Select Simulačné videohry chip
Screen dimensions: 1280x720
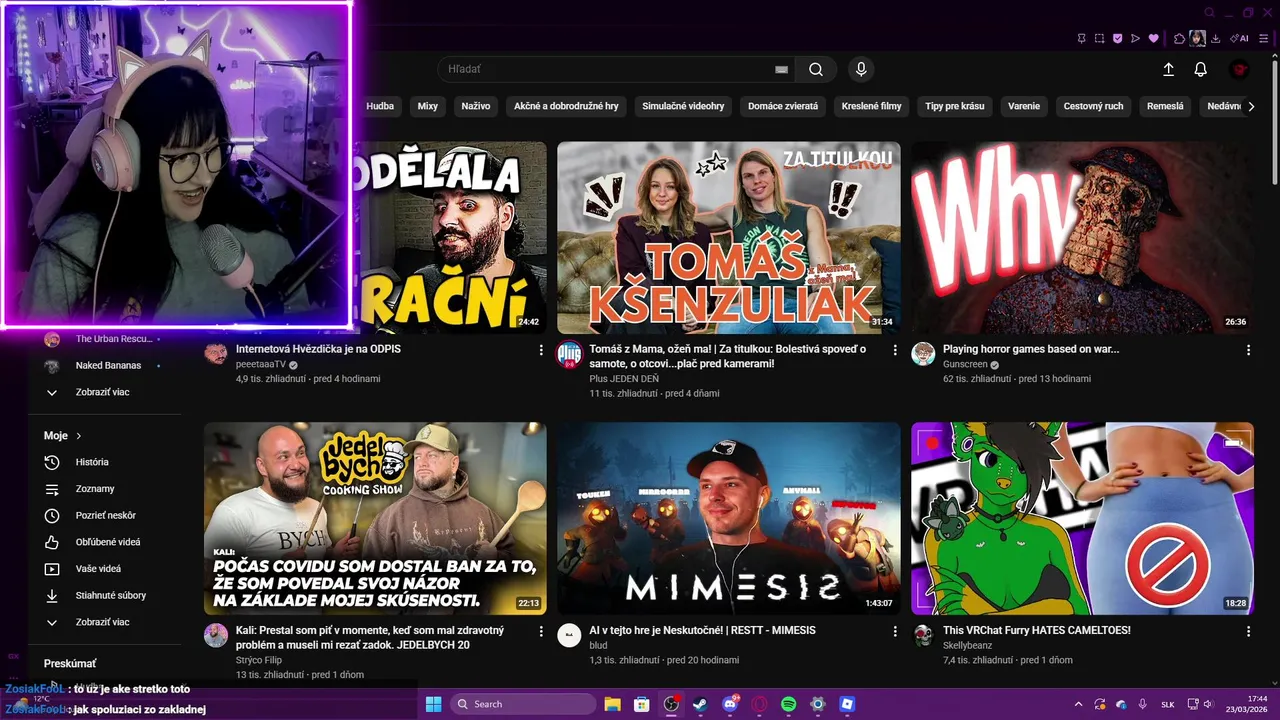point(683,106)
